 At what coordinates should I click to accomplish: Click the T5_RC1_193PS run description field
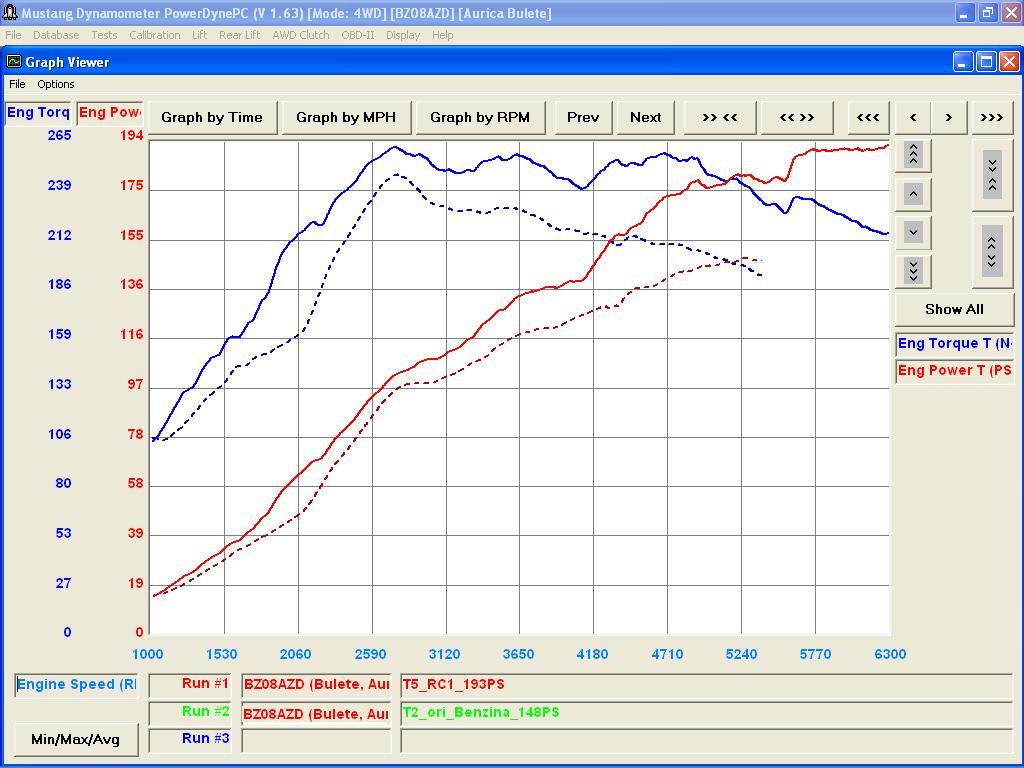[707, 685]
